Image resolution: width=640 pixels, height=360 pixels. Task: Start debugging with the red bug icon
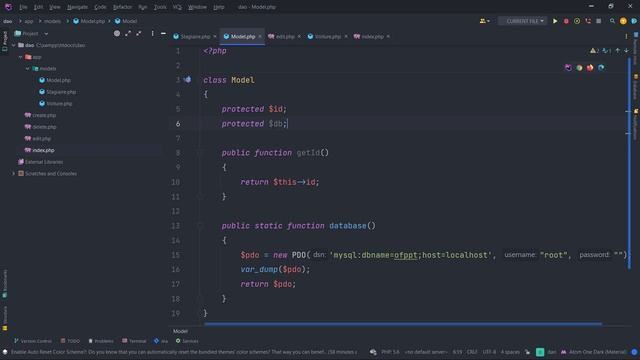point(566,21)
